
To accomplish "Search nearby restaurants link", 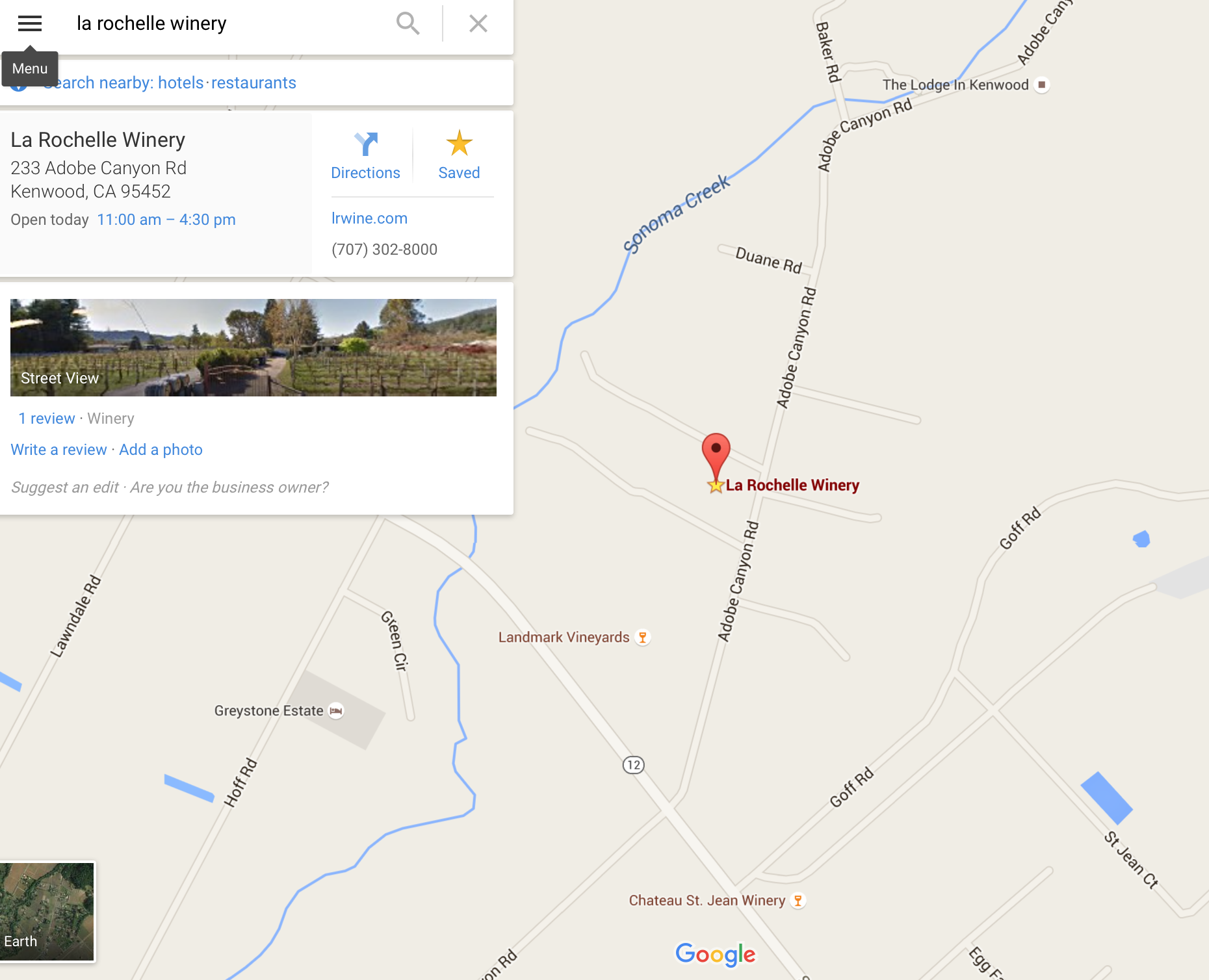I will coord(253,83).
